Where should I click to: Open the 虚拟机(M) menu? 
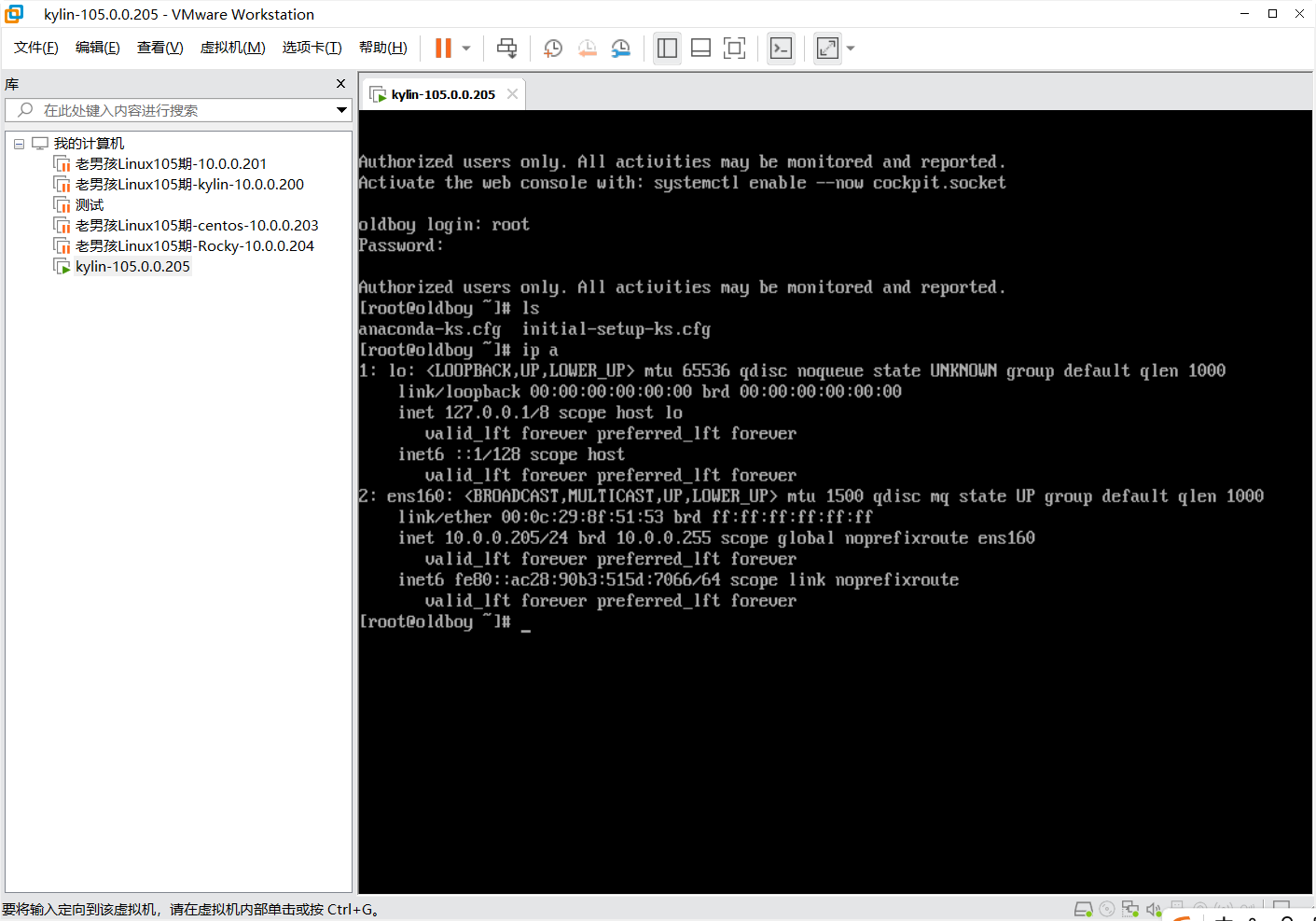233,48
